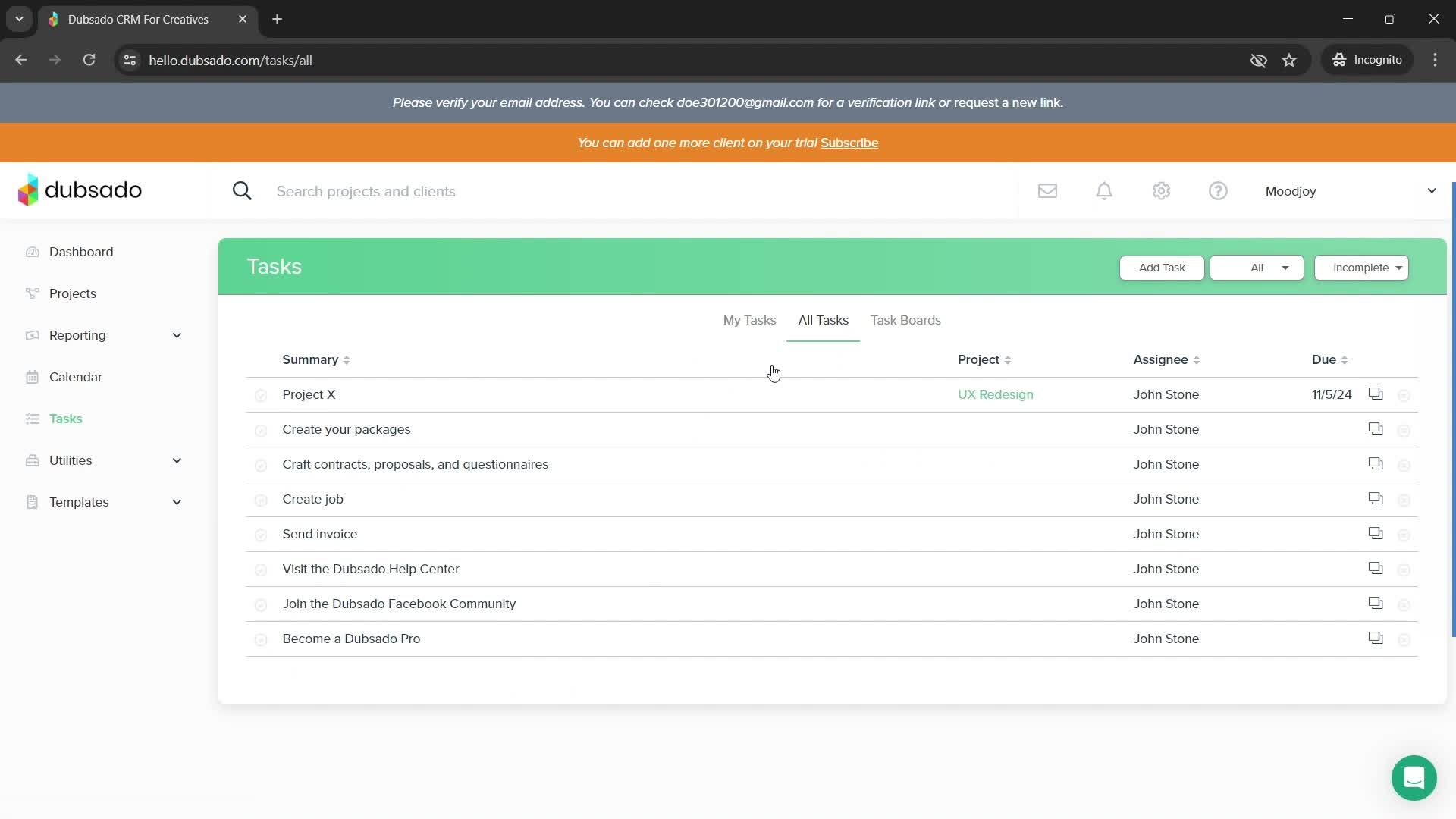Image resolution: width=1456 pixels, height=819 pixels.
Task: Open notifications bell icon
Action: 1104,191
